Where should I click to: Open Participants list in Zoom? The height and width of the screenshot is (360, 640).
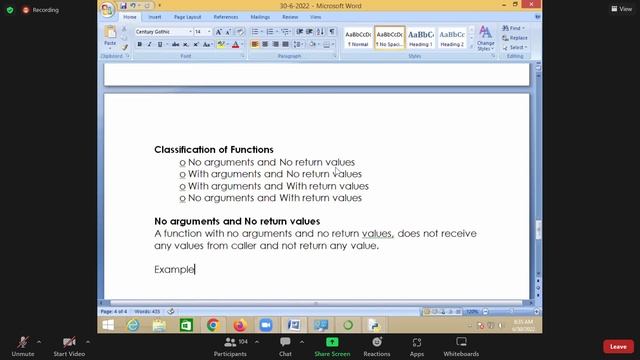(x=230, y=347)
